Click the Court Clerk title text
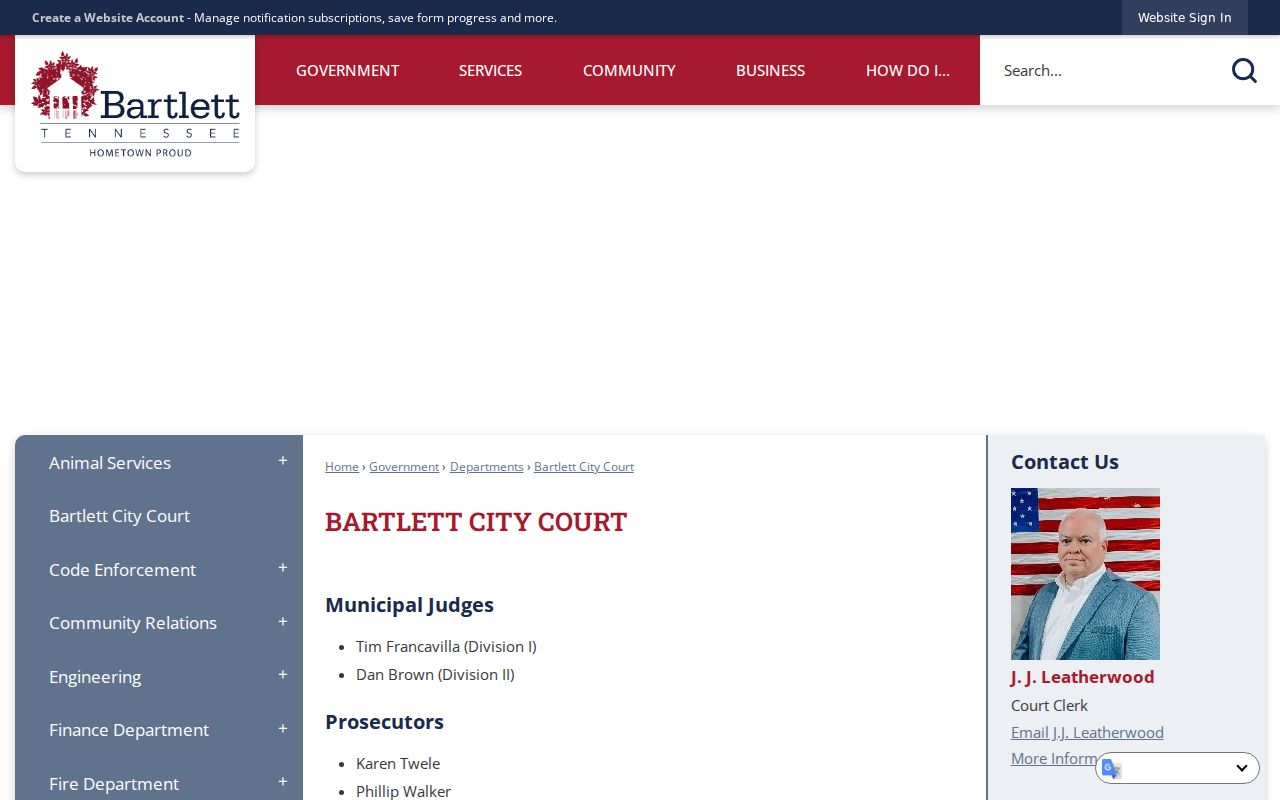This screenshot has width=1280, height=800. tap(1049, 705)
